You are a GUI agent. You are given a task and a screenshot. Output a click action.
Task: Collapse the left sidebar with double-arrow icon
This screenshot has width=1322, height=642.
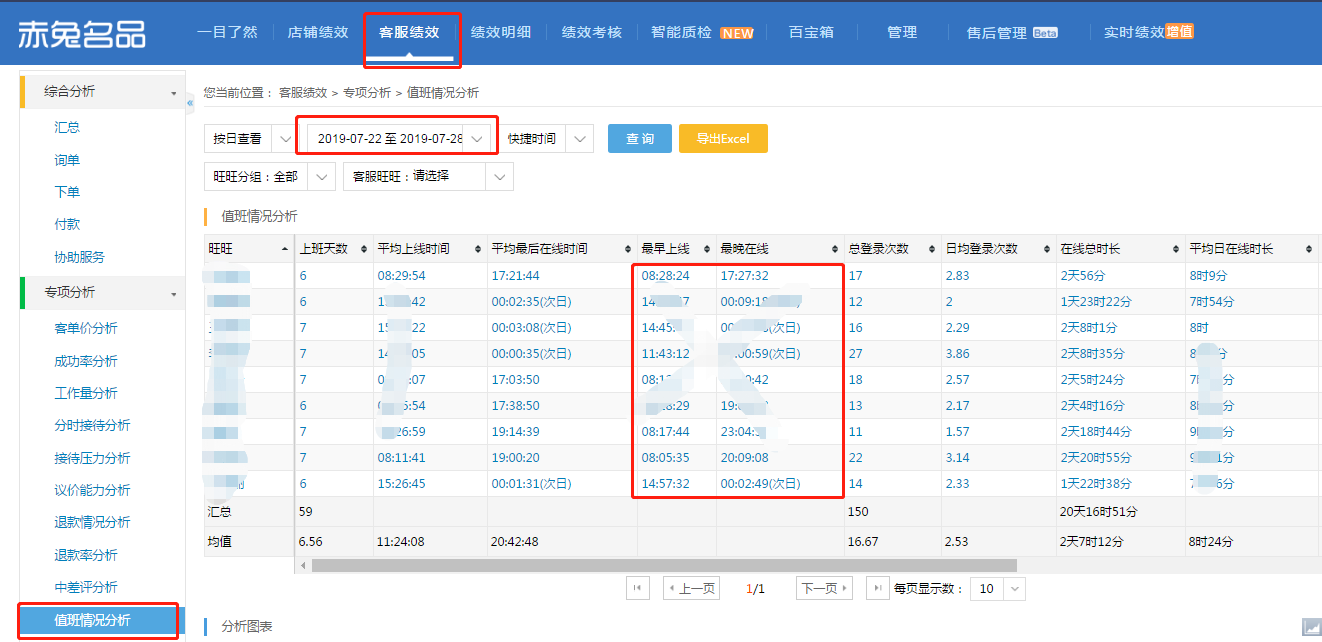190,101
